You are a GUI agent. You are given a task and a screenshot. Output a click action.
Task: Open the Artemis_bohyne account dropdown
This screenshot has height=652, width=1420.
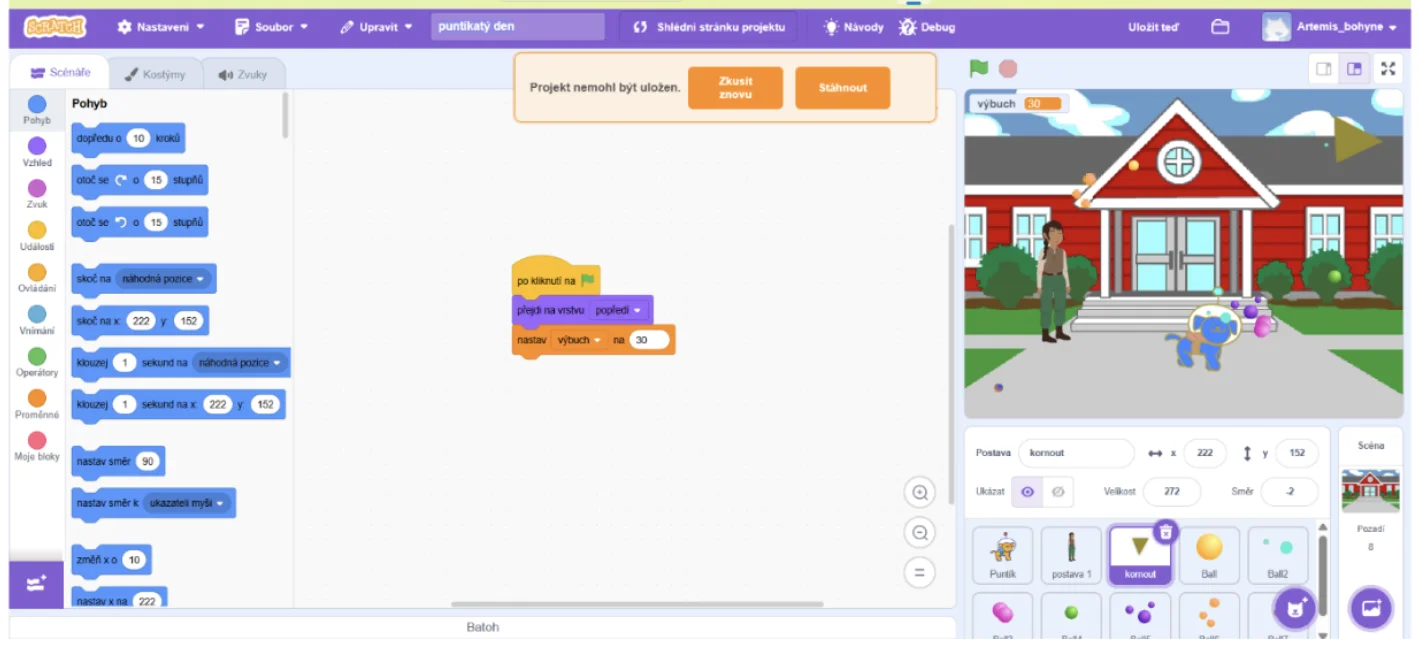coord(1331,27)
